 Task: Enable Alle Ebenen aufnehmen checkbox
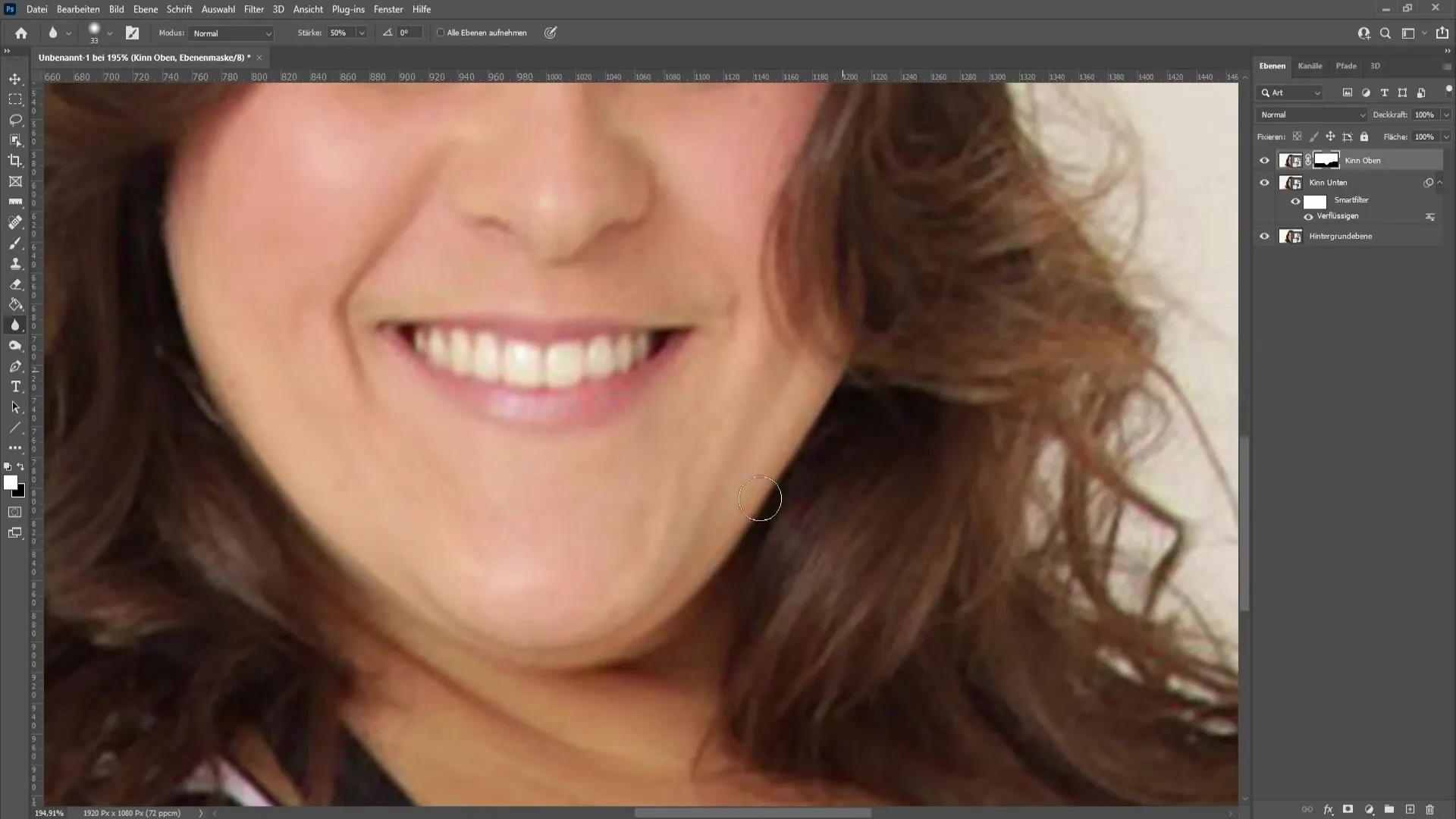440,33
